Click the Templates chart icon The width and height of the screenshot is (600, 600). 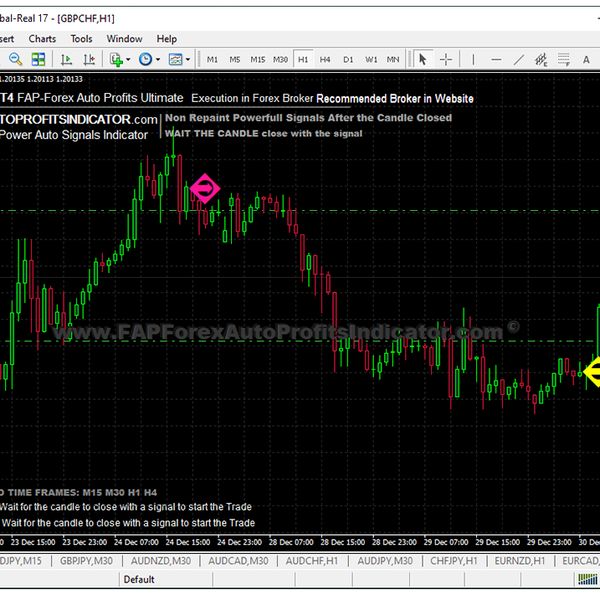pos(176,59)
